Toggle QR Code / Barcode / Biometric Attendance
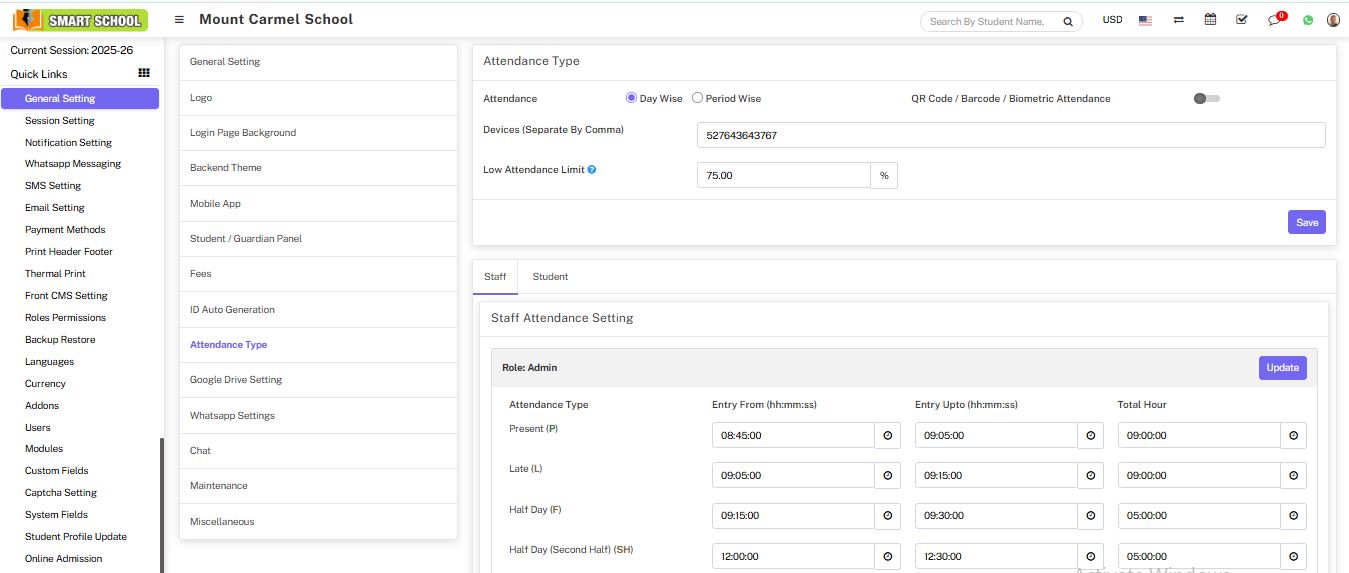 point(1206,98)
